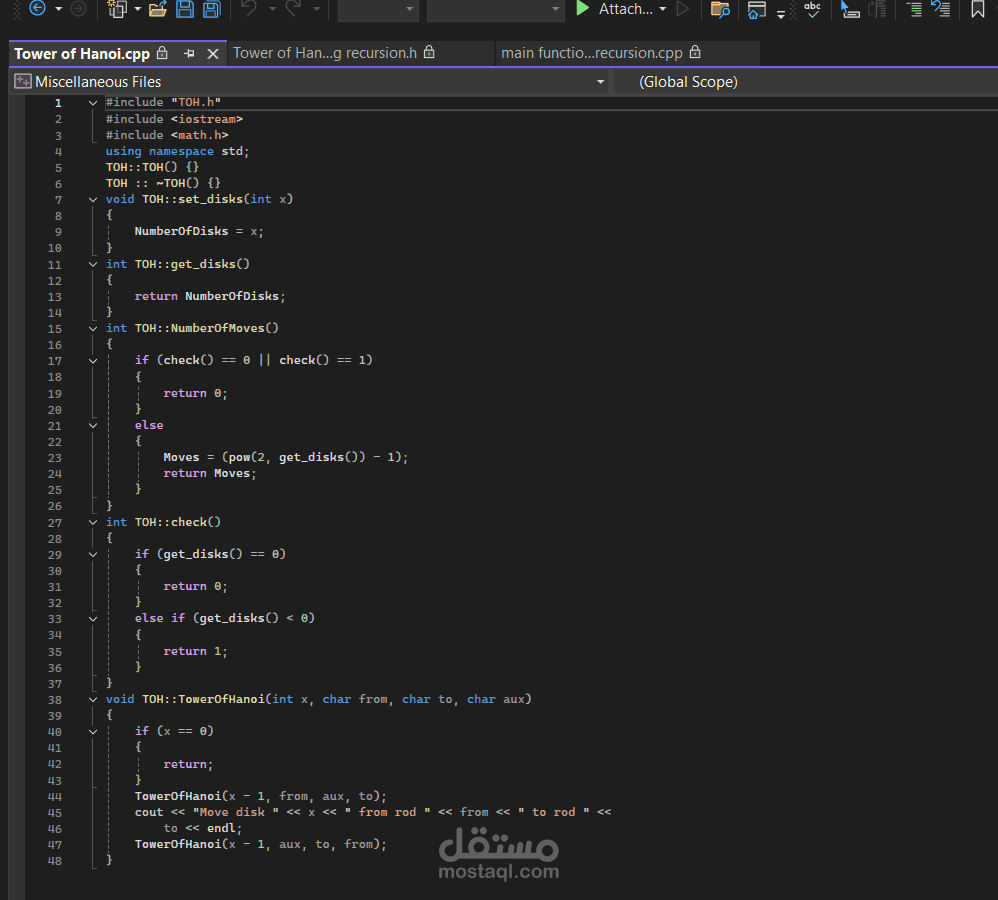Collapse the get_disks function at line 11
This screenshot has width=998, height=900.
click(93, 264)
